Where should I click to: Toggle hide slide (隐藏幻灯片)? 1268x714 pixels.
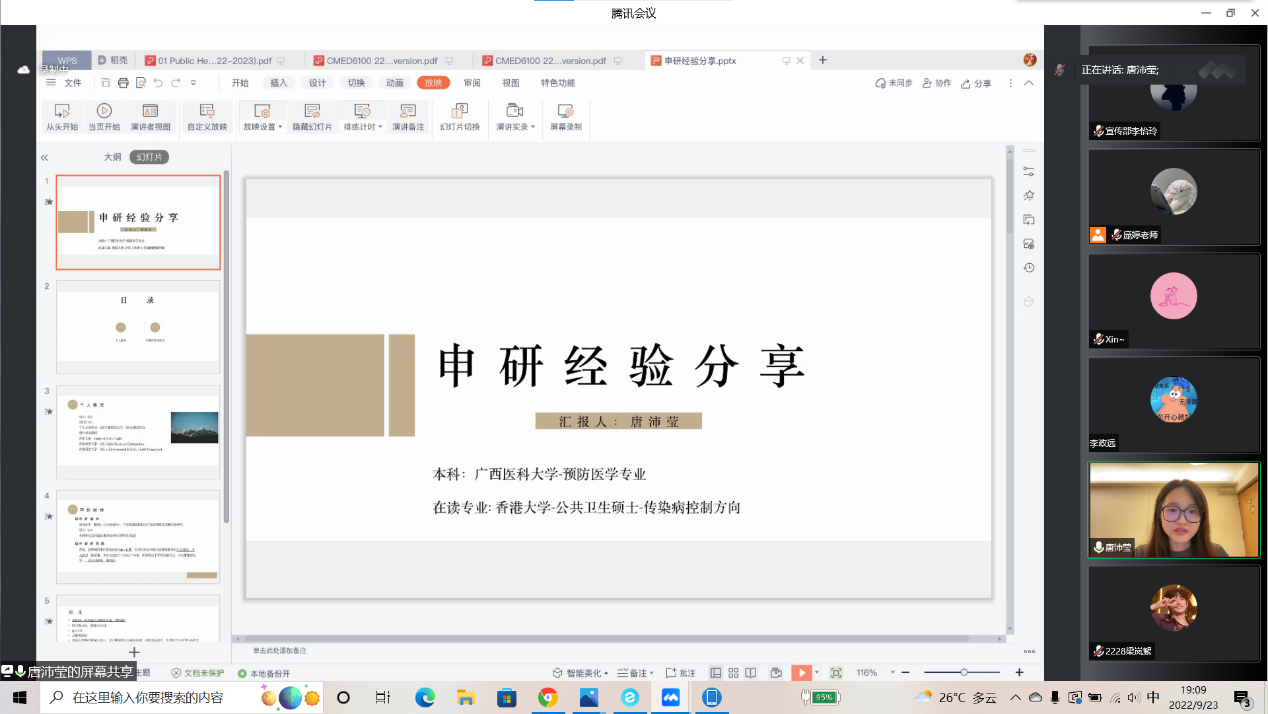pos(312,117)
